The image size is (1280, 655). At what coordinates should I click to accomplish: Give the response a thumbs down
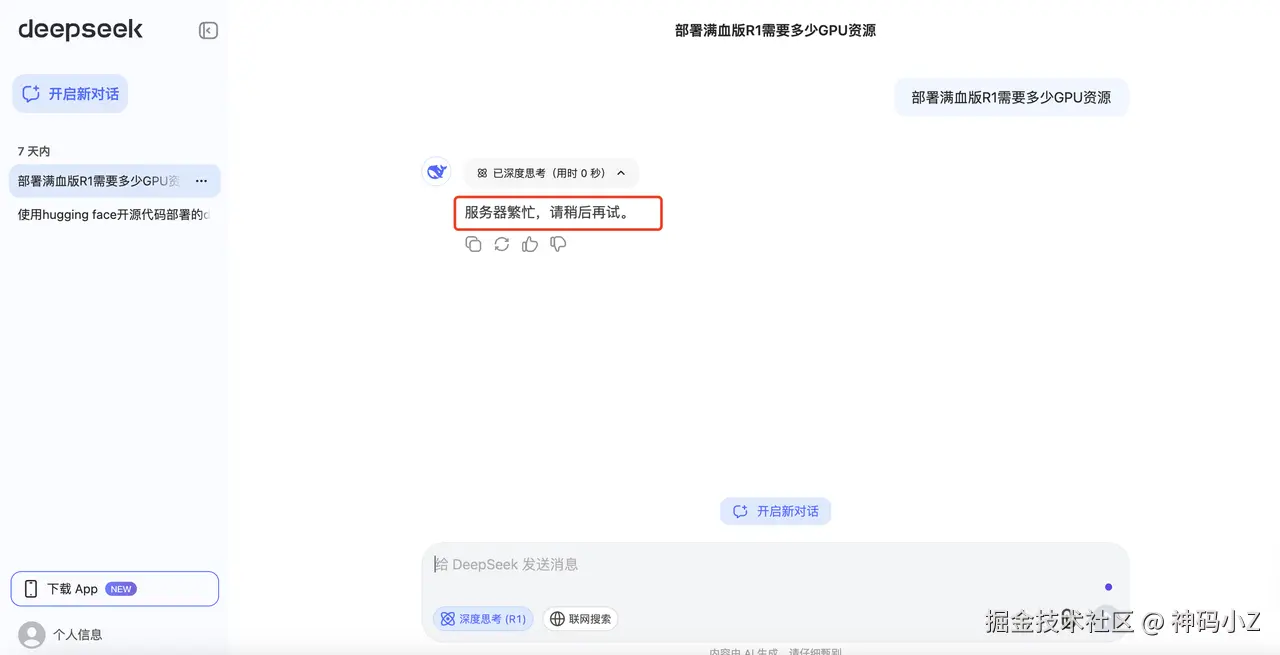click(x=558, y=244)
